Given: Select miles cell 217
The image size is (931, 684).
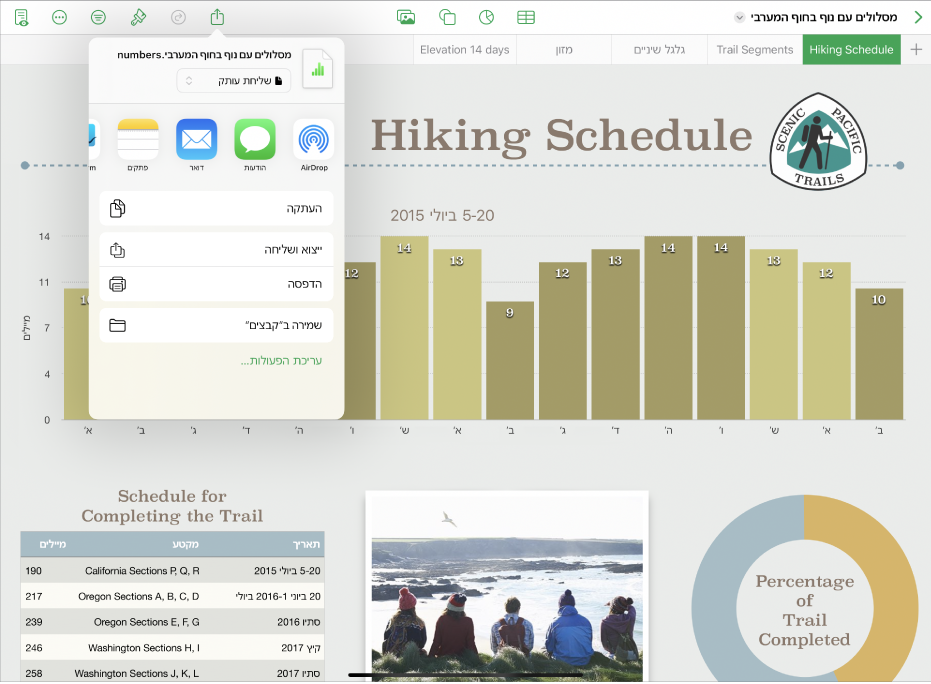Looking at the screenshot, I should click(x=34, y=597).
